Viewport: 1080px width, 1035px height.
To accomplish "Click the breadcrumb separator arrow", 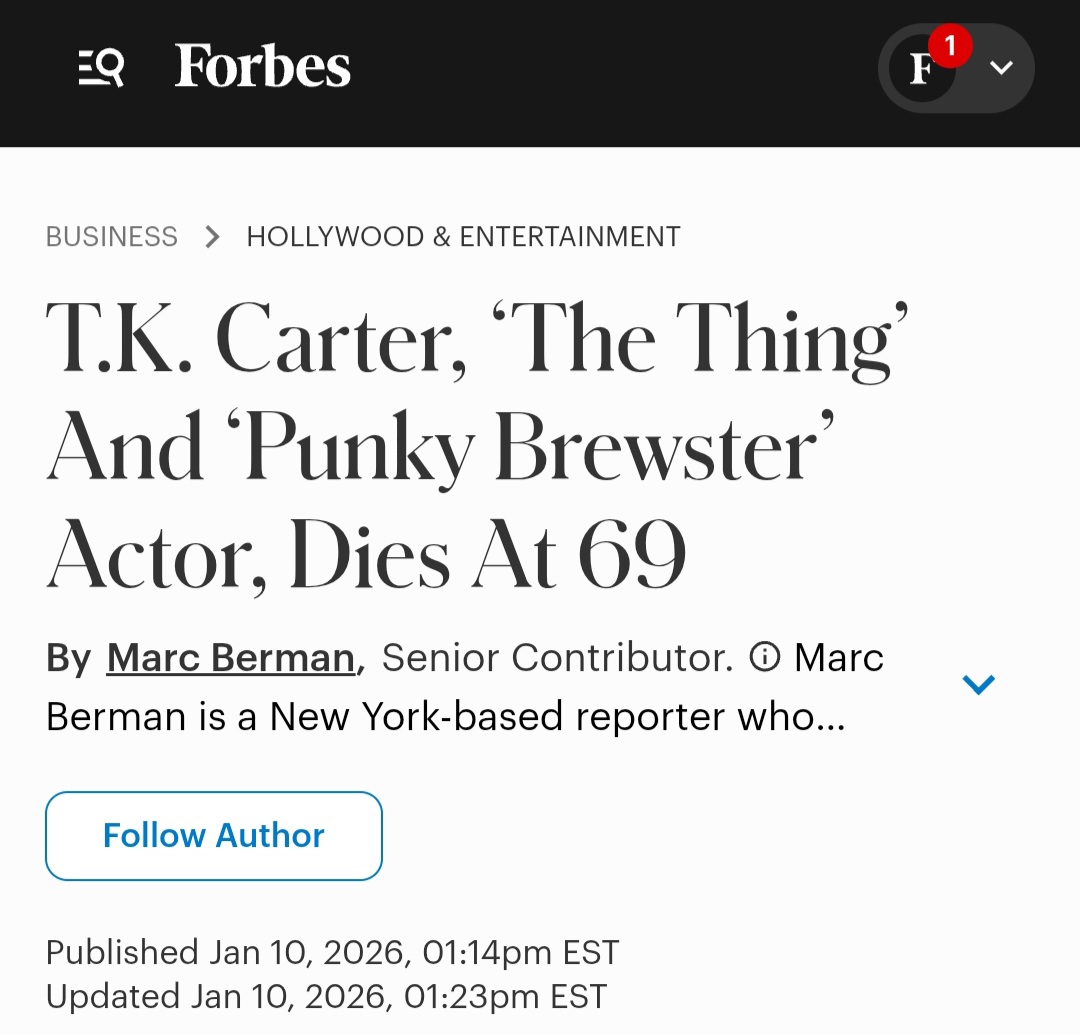I will pyautogui.click(x=212, y=237).
